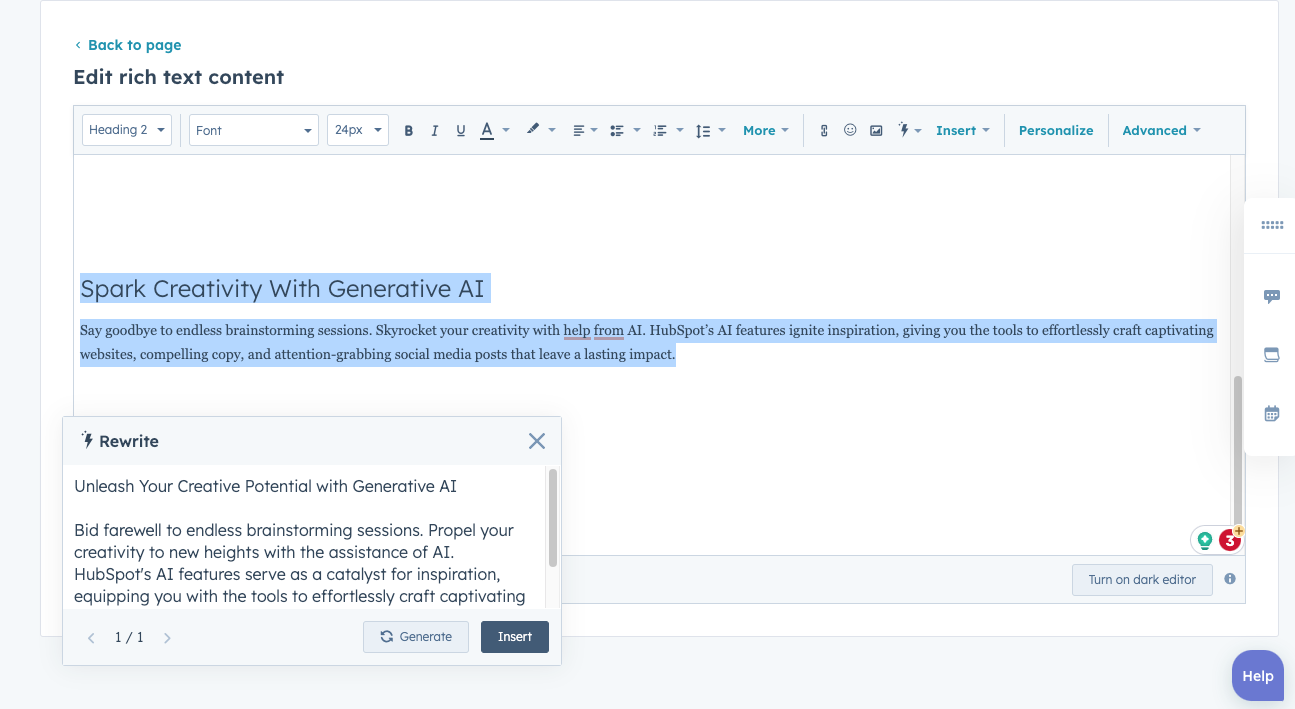Open the emoji picker

pyautogui.click(x=850, y=130)
